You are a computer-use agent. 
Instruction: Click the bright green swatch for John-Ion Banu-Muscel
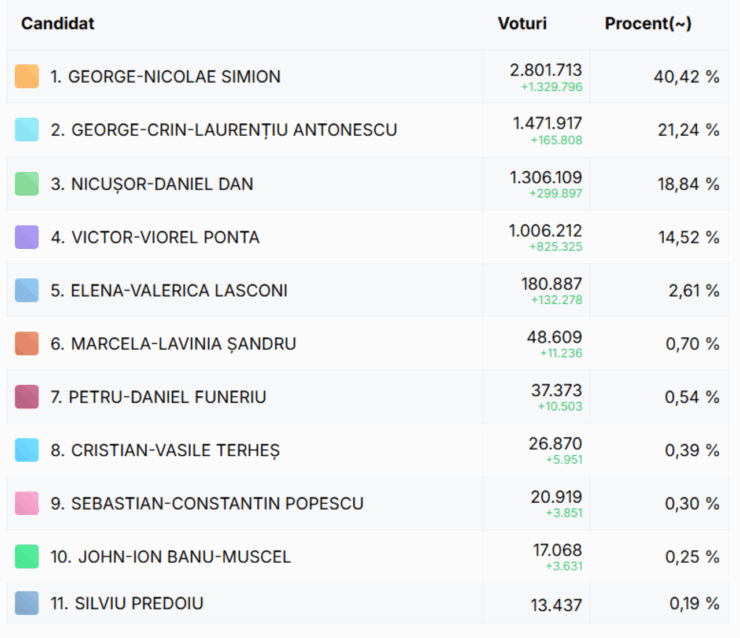pyautogui.click(x=27, y=556)
